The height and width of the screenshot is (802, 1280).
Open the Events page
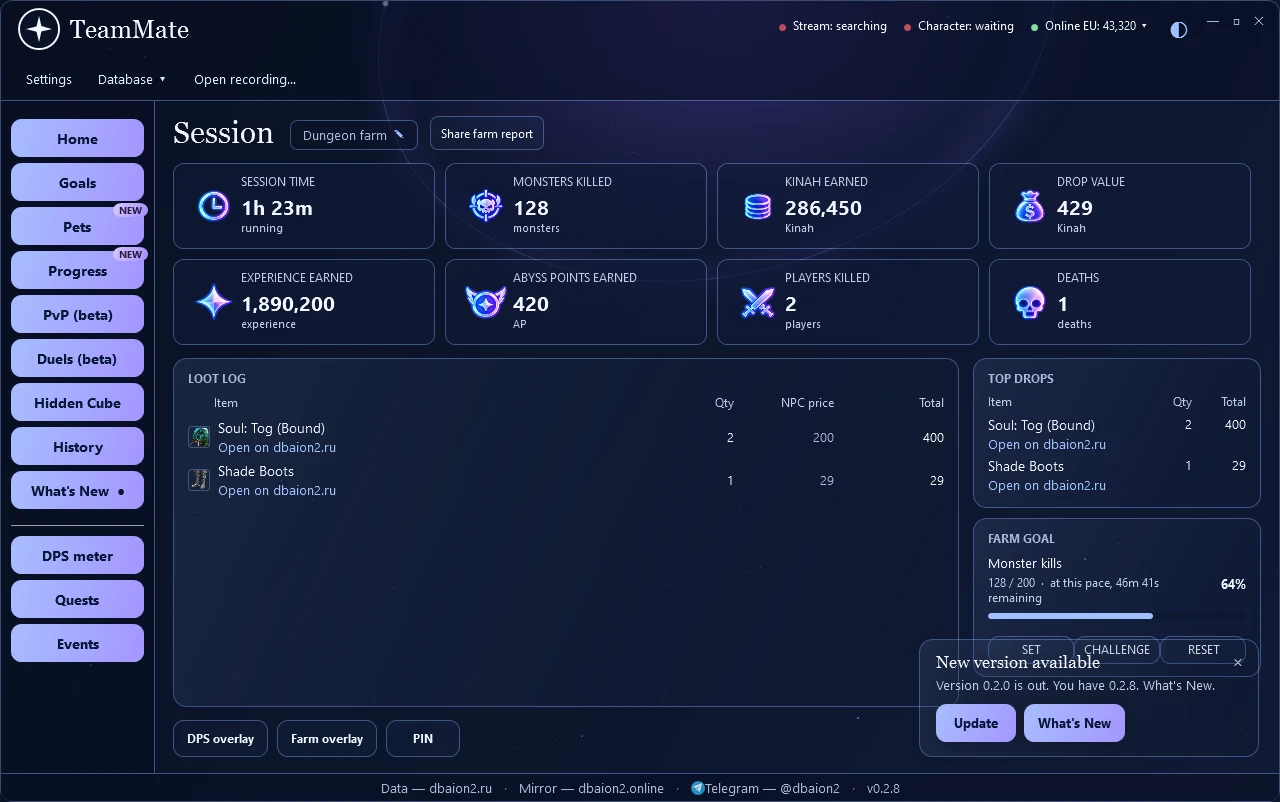(77, 644)
